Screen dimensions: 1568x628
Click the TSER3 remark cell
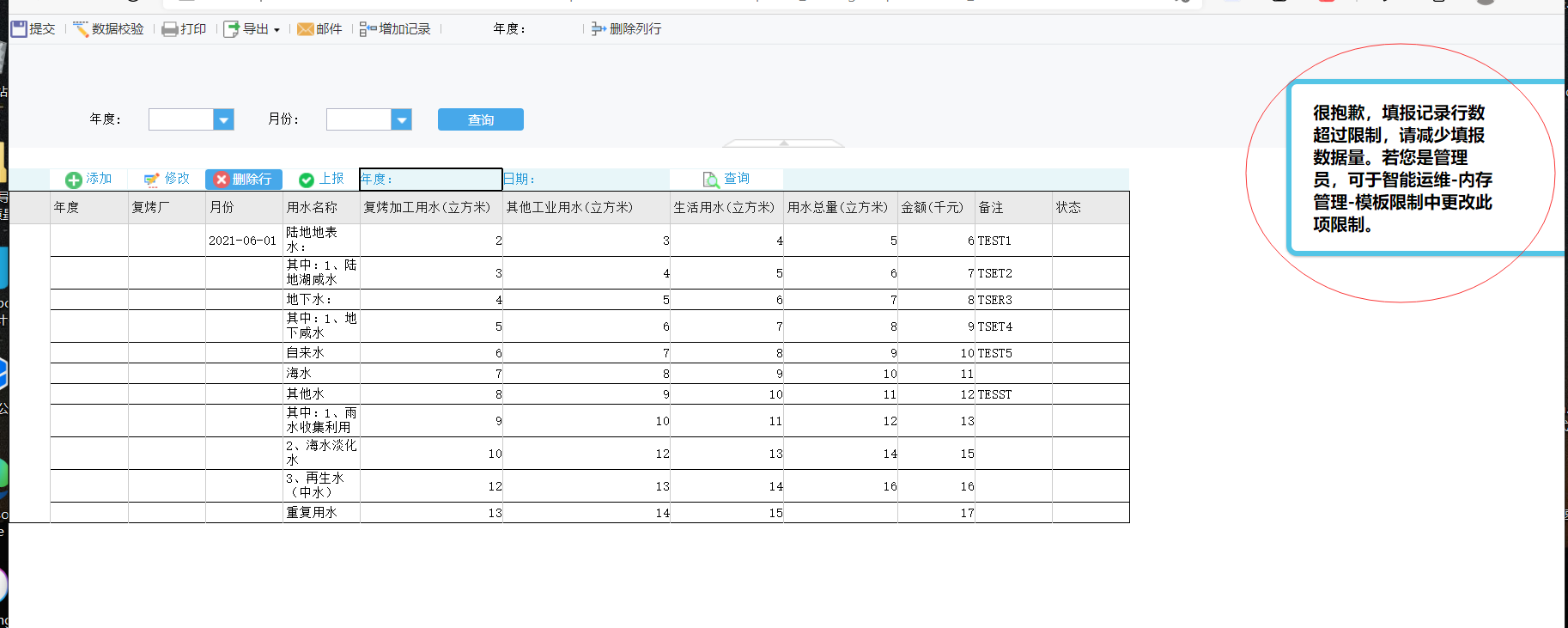pos(1013,300)
